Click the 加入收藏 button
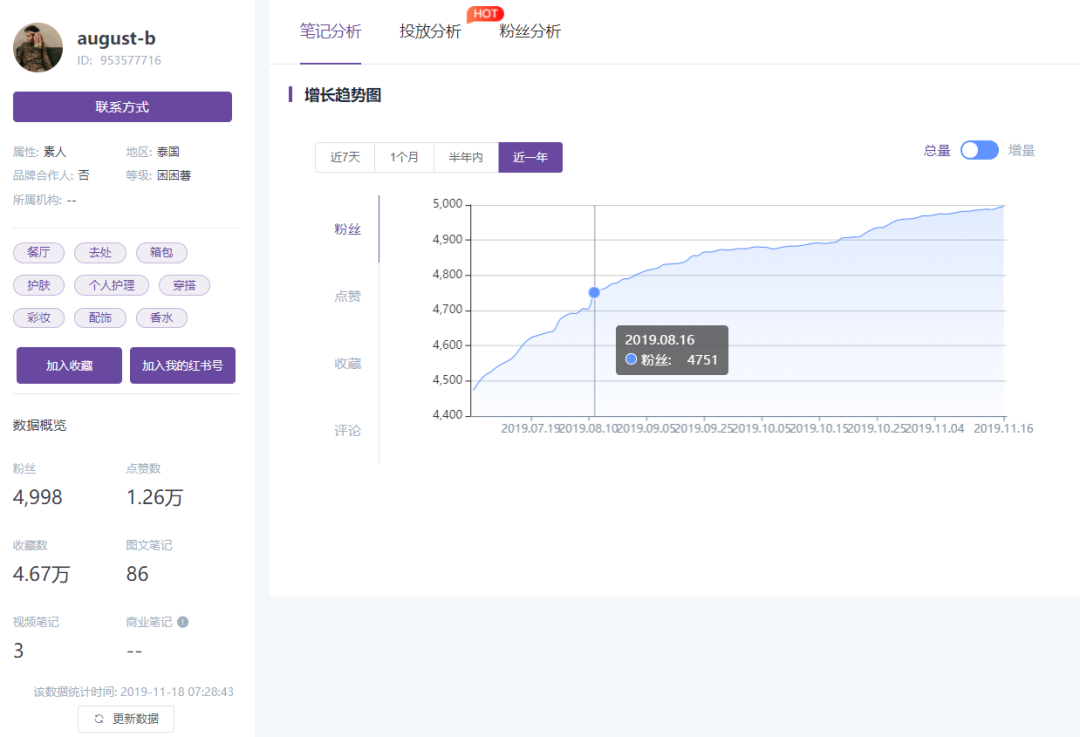 (69, 366)
